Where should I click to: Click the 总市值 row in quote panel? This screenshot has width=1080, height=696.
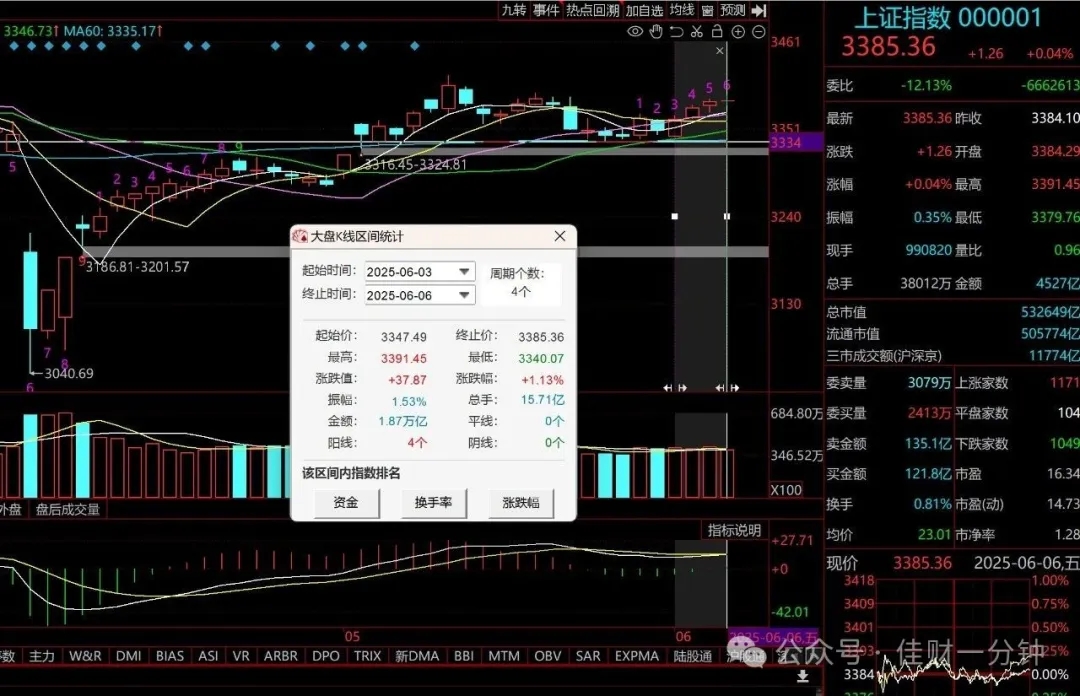pos(953,311)
